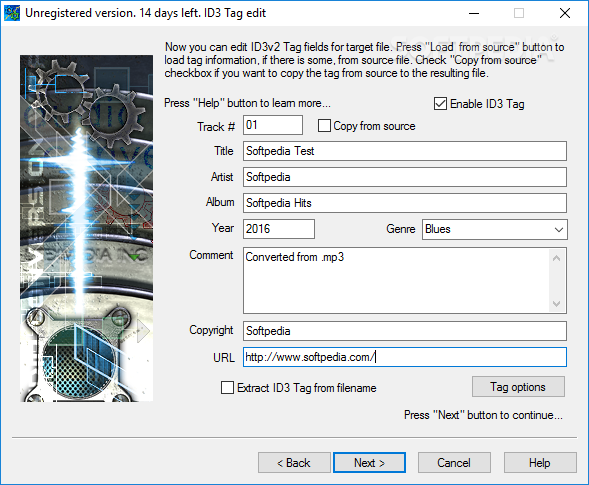Open the Genre dropdown showing Blues
Viewport: 589px width, 485px height.
[495, 229]
